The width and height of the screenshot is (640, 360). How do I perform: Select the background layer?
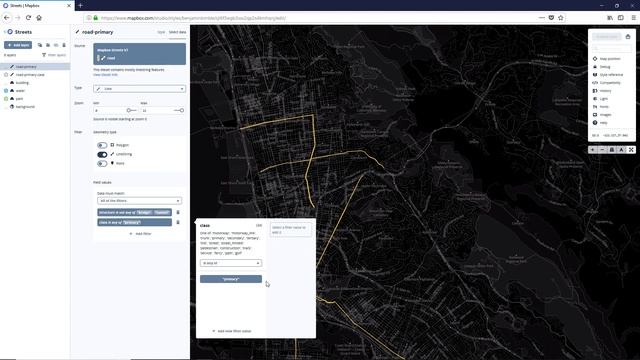click(35, 107)
